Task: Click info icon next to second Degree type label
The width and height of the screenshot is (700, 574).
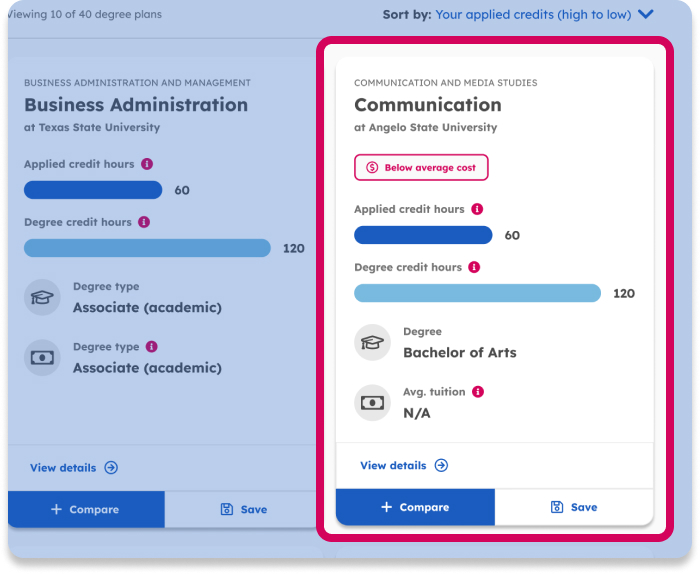Action: click(152, 347)
